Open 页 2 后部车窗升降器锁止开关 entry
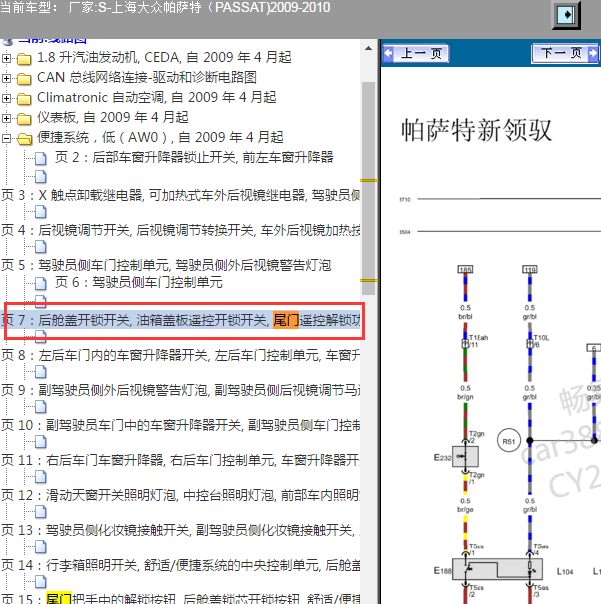Viewport: 601px width, 604px height. coord(194,157)
